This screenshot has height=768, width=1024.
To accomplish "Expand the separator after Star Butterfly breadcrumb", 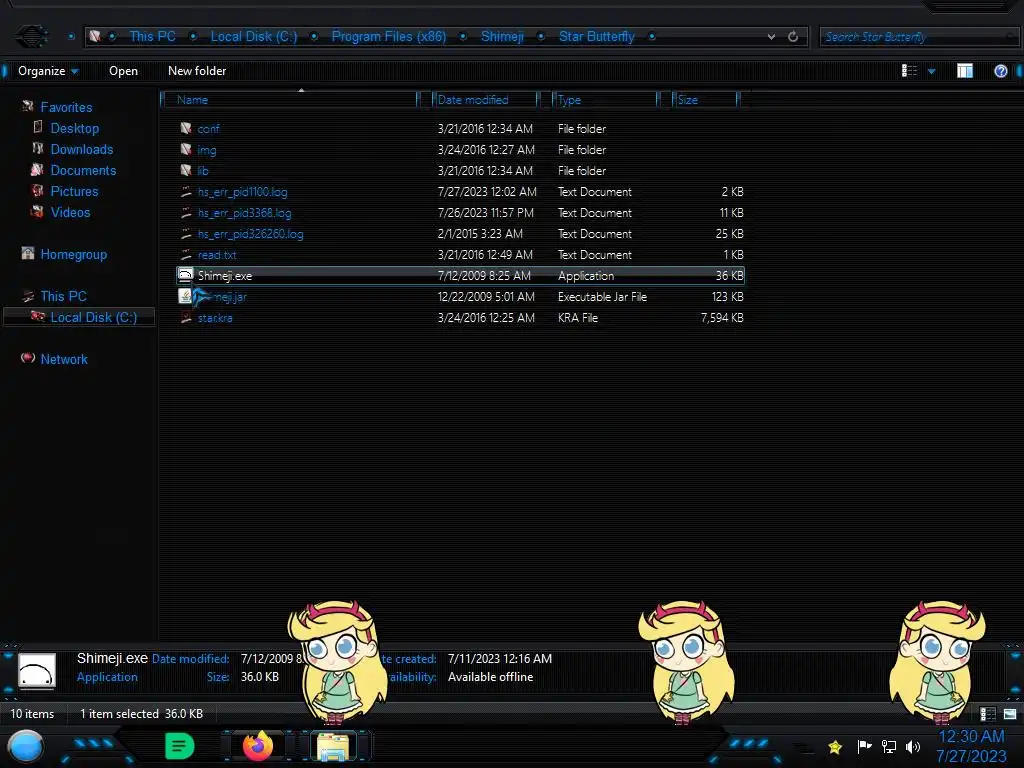I will 652,37.
